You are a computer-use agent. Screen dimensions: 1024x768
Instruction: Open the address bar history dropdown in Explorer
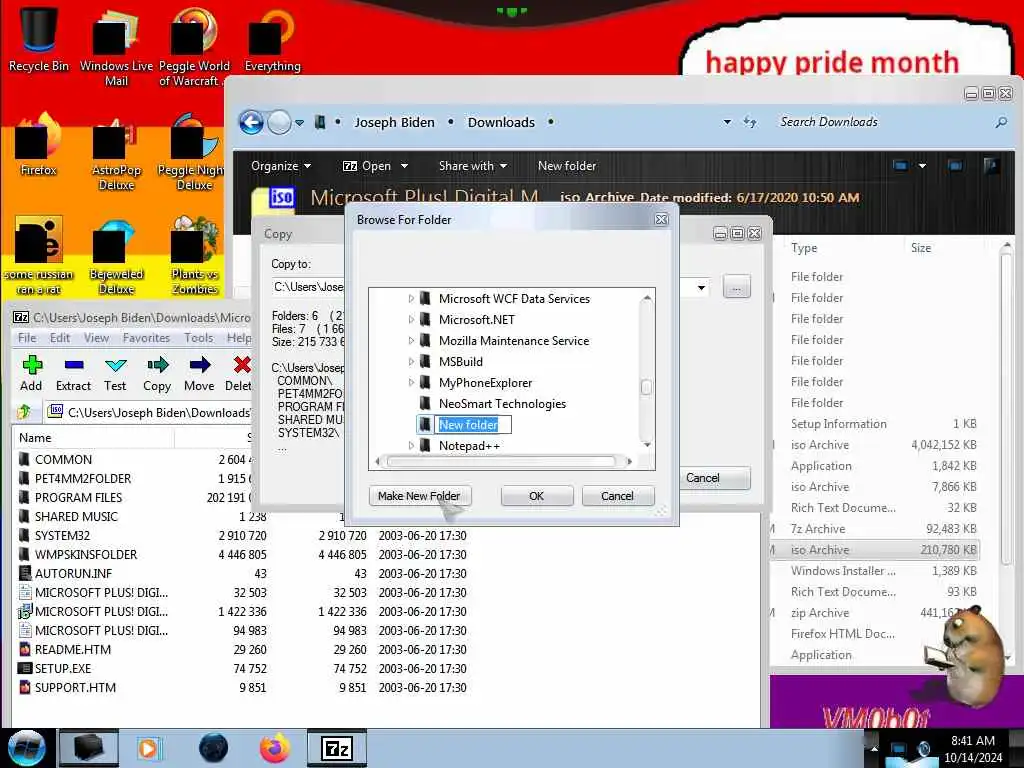727,122
